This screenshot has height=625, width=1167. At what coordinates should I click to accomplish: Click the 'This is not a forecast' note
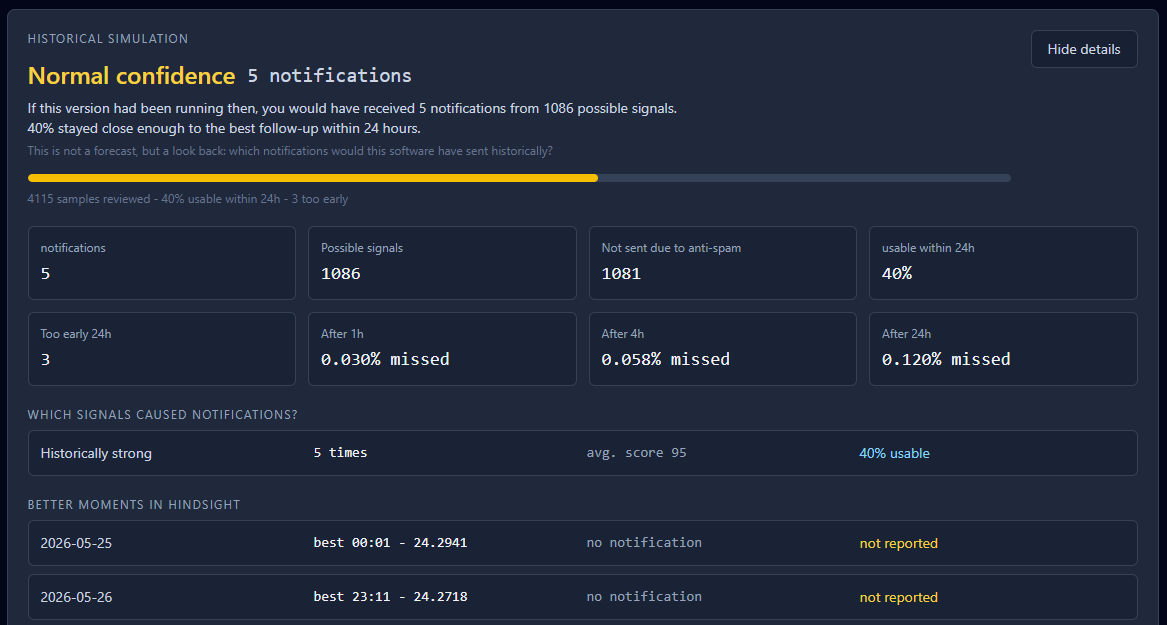[290, 151]
